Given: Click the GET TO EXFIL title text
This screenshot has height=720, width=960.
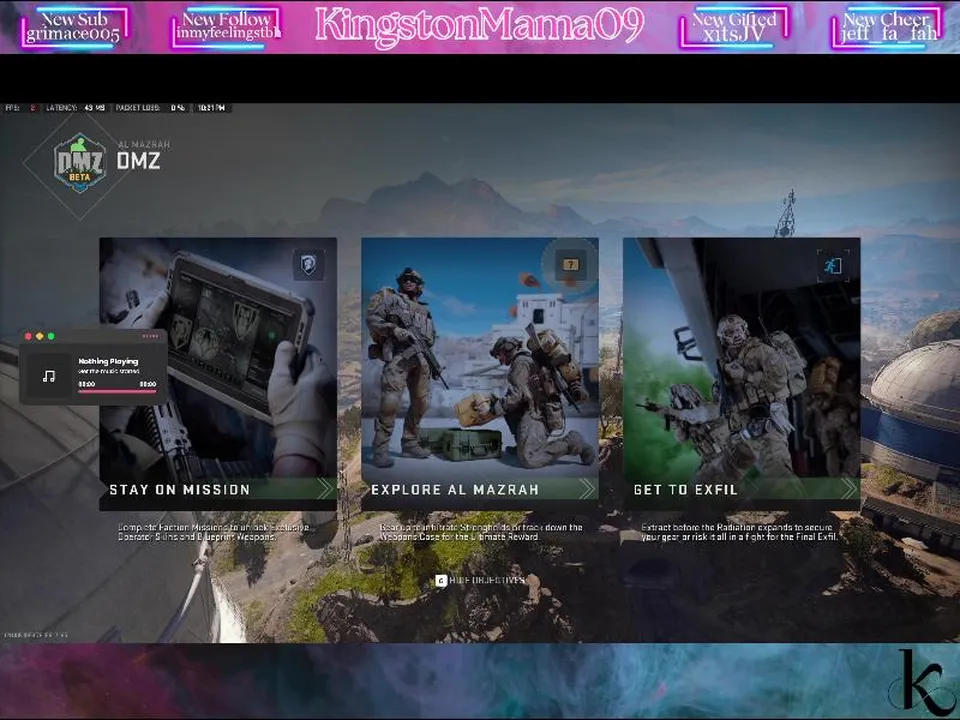Looking at the screenshot, I should pyautogui.click(x=686, y=490).
